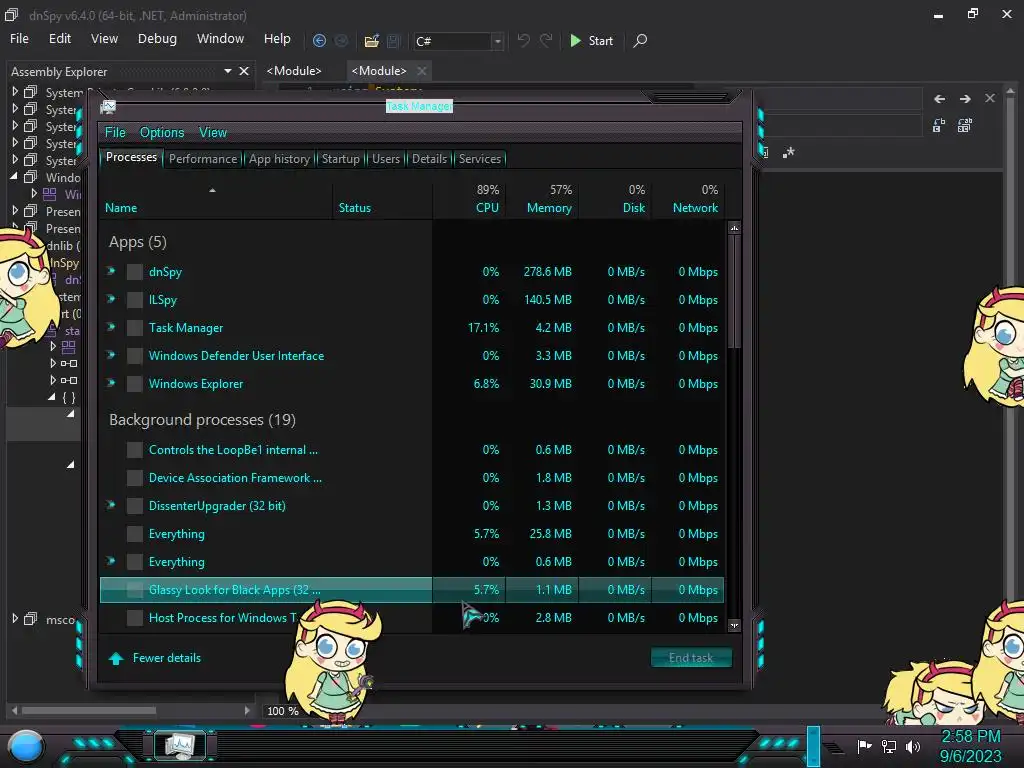
Task: Click left arrow in dnSpy right panel
Action: pyautogui.click(x=940, y=99)
